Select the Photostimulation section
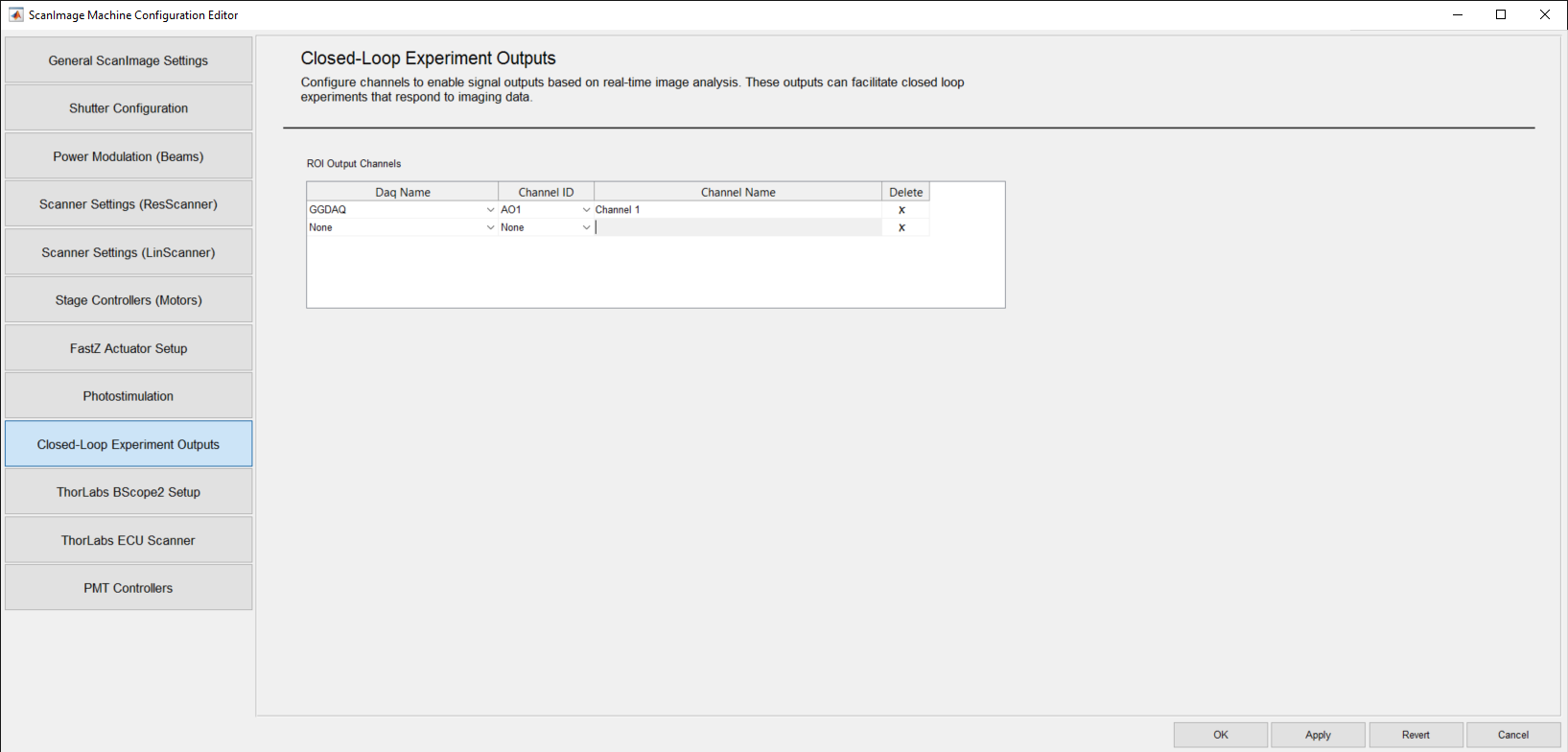 pos(129,396)
